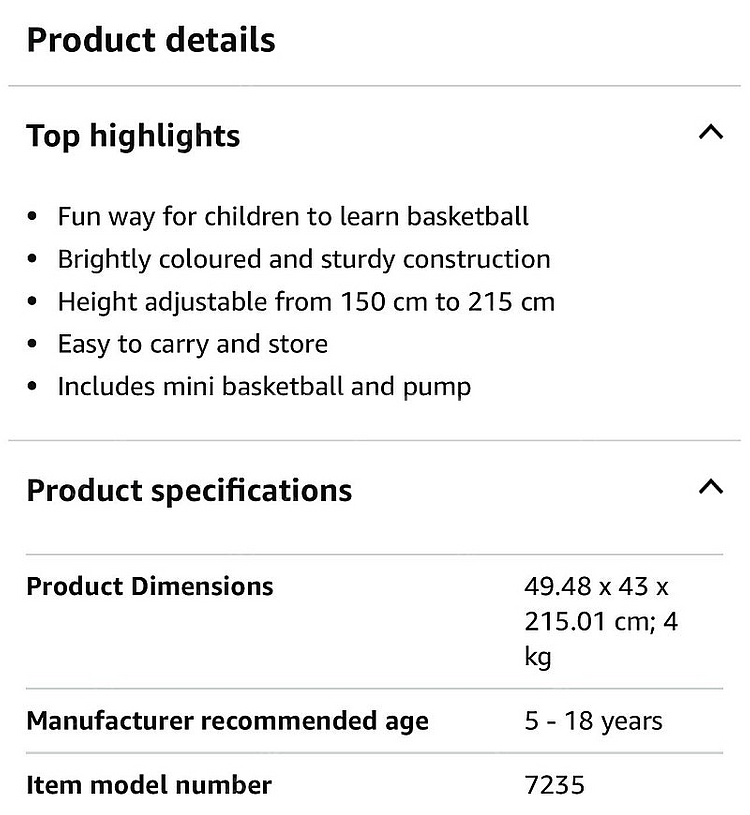Click the Manufacturer recommended age label

coord(227,721)
